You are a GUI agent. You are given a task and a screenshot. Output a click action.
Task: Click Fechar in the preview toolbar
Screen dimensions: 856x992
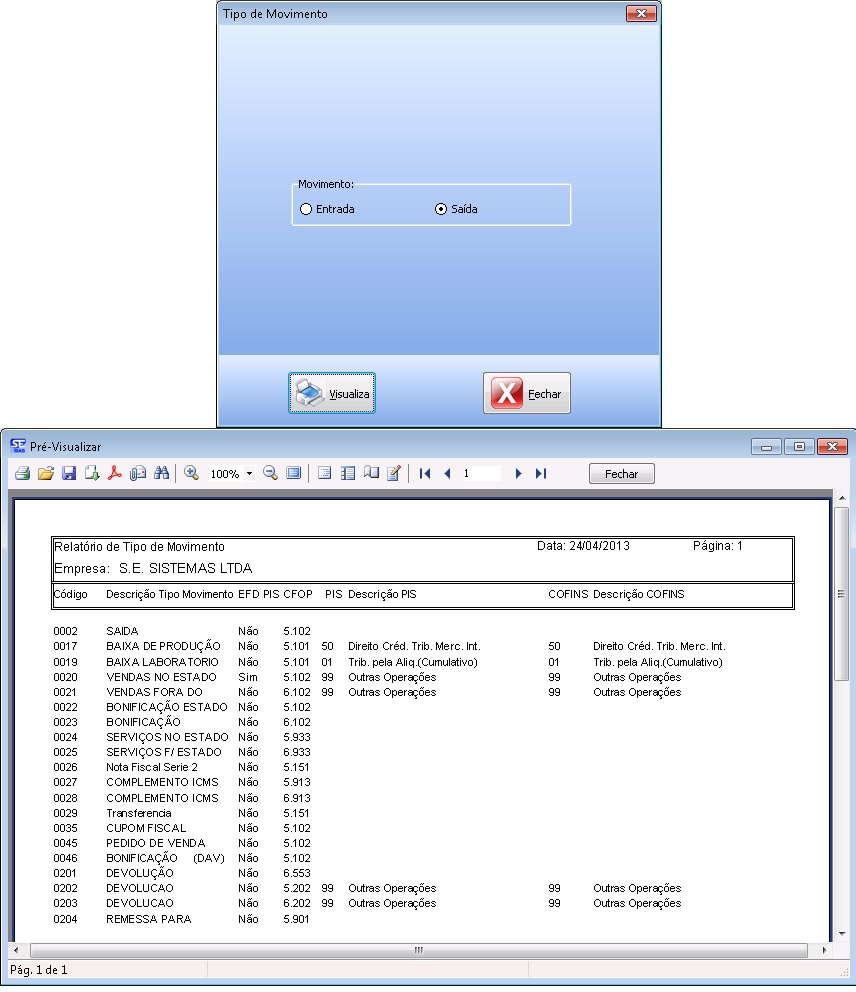click(621, 474)
